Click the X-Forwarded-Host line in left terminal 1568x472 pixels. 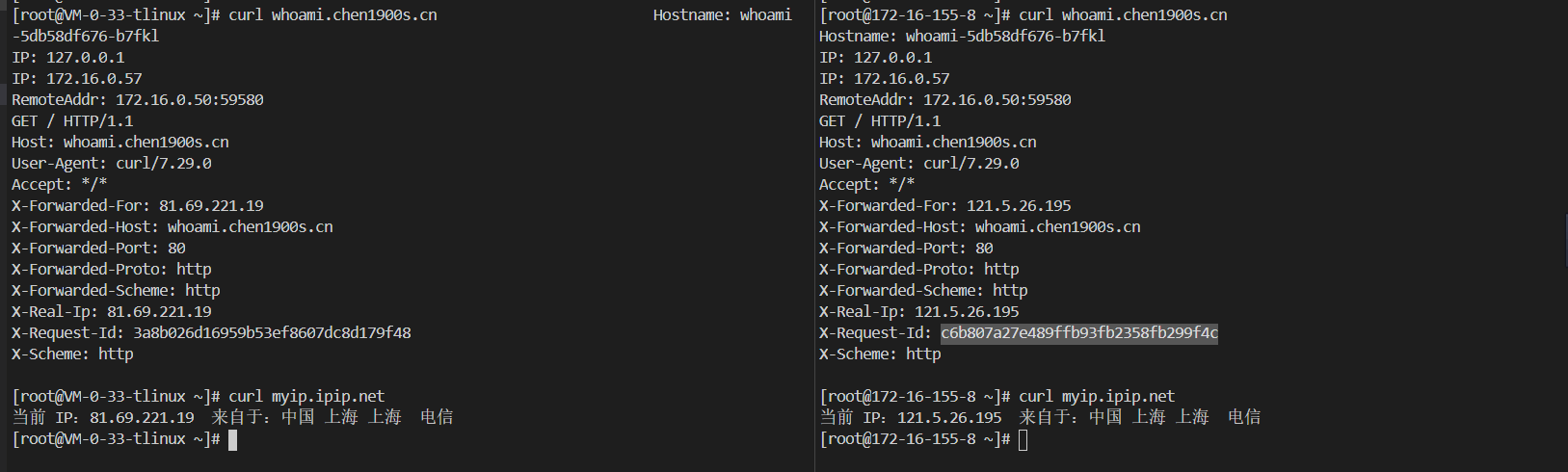click(x=172, y=227)
